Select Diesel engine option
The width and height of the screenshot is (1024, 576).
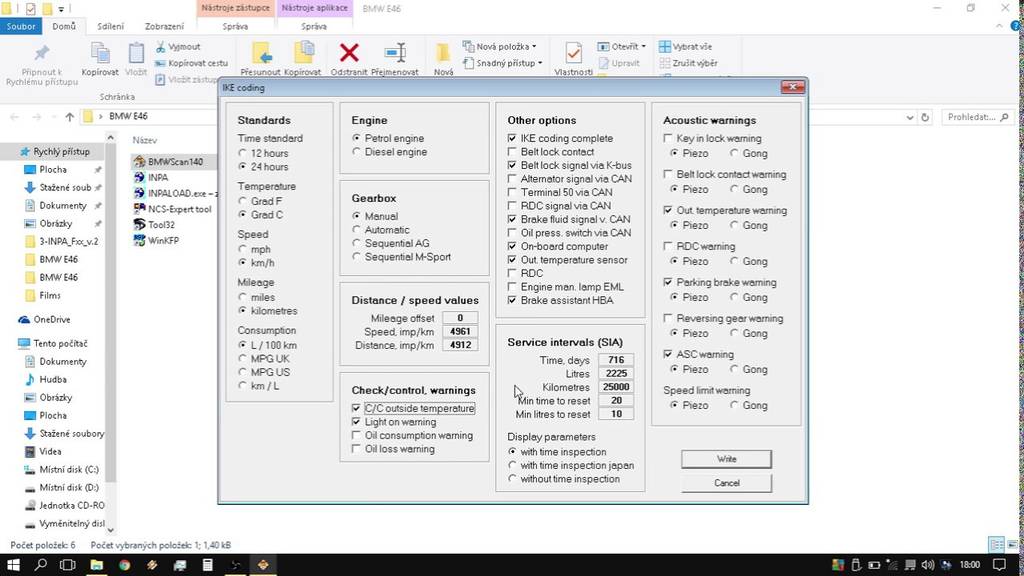(x=356, y=152)
